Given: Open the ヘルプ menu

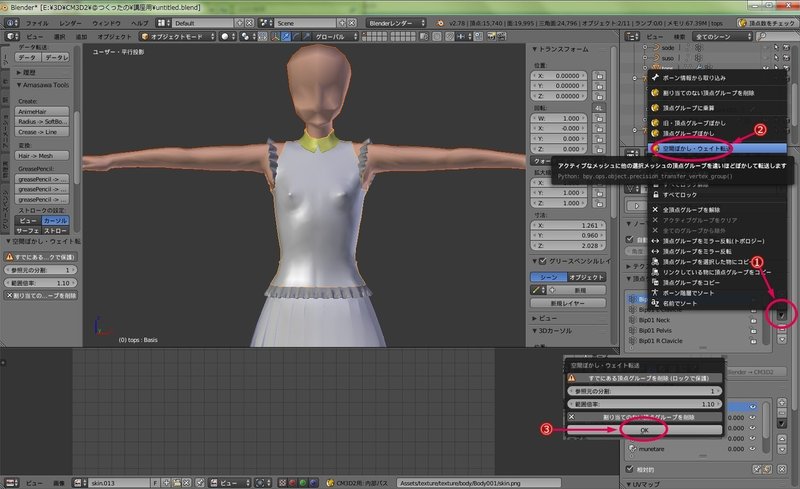Looking at the screenshot, I should pos(139,23).
